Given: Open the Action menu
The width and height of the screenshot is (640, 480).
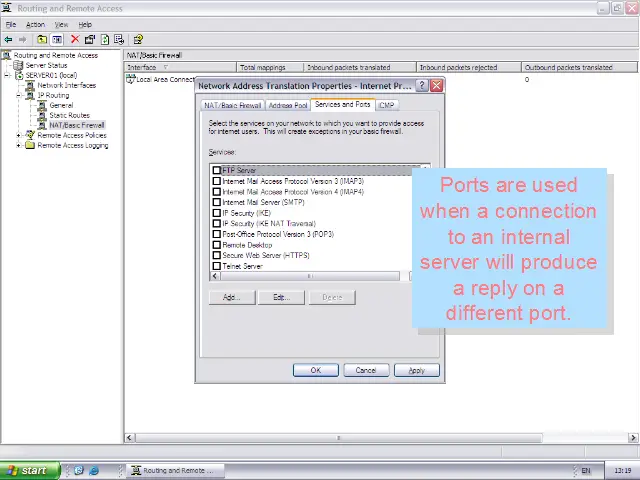Looking at the screenshot, I should (x=36, y=24).
